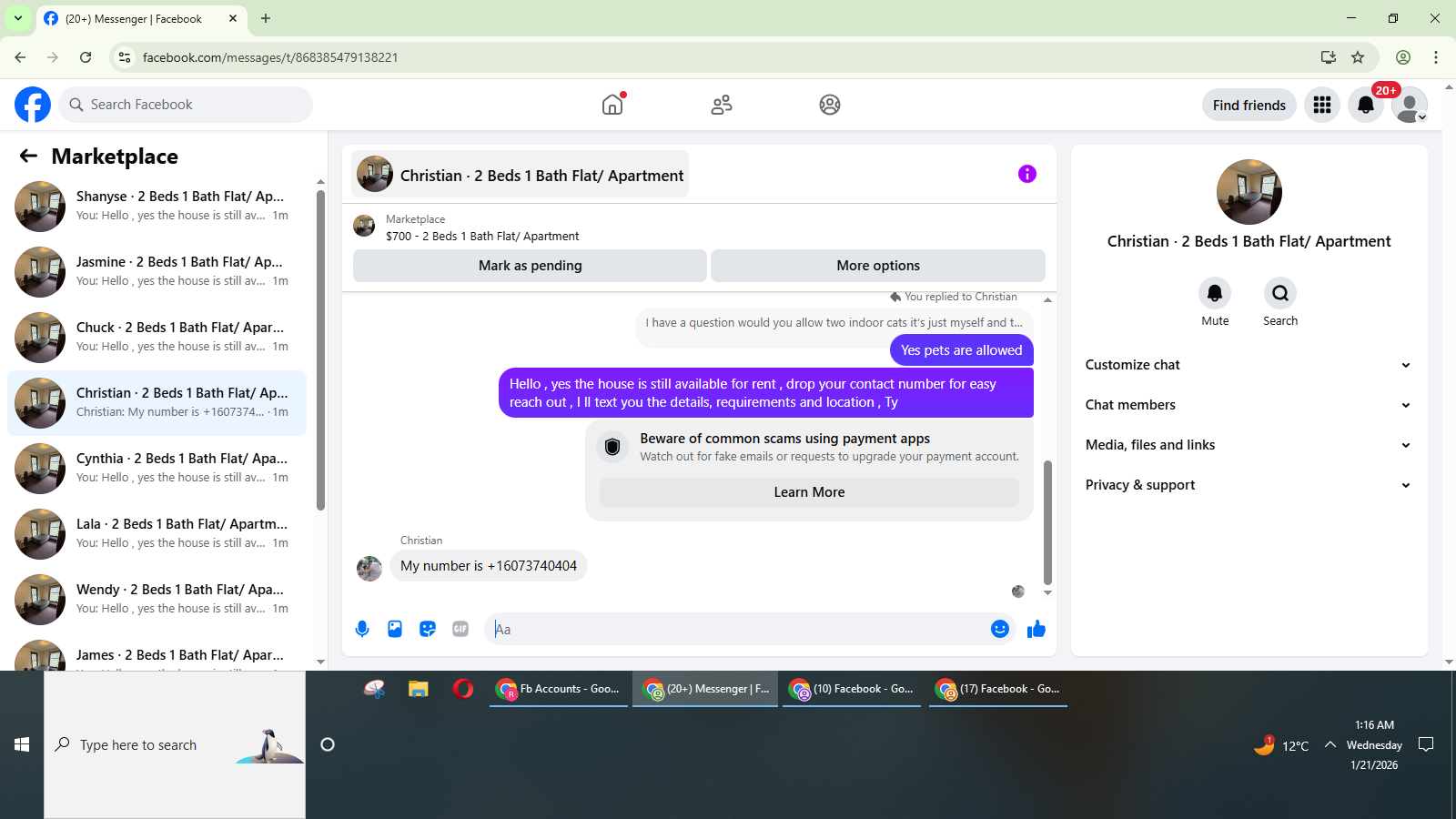Click the chat messages scrollbar
Image resolution: width=1456 pixels, height=819 pixels.
(x=1047, y=522)
